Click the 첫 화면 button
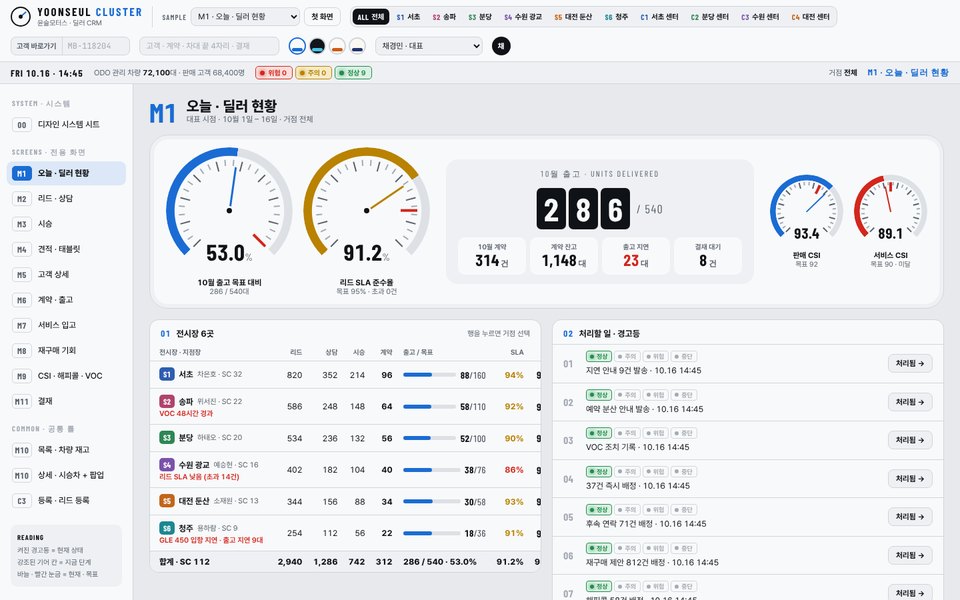 coord(322,17)
